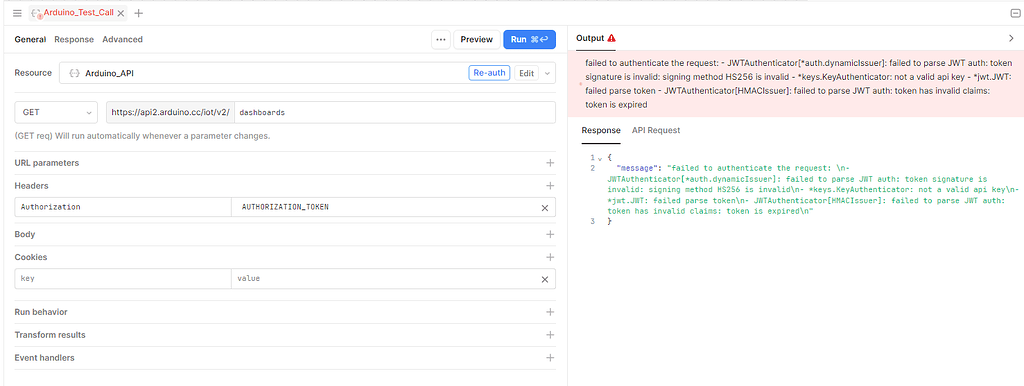
Task: Add a new header with plus
Action: [550, 185]
